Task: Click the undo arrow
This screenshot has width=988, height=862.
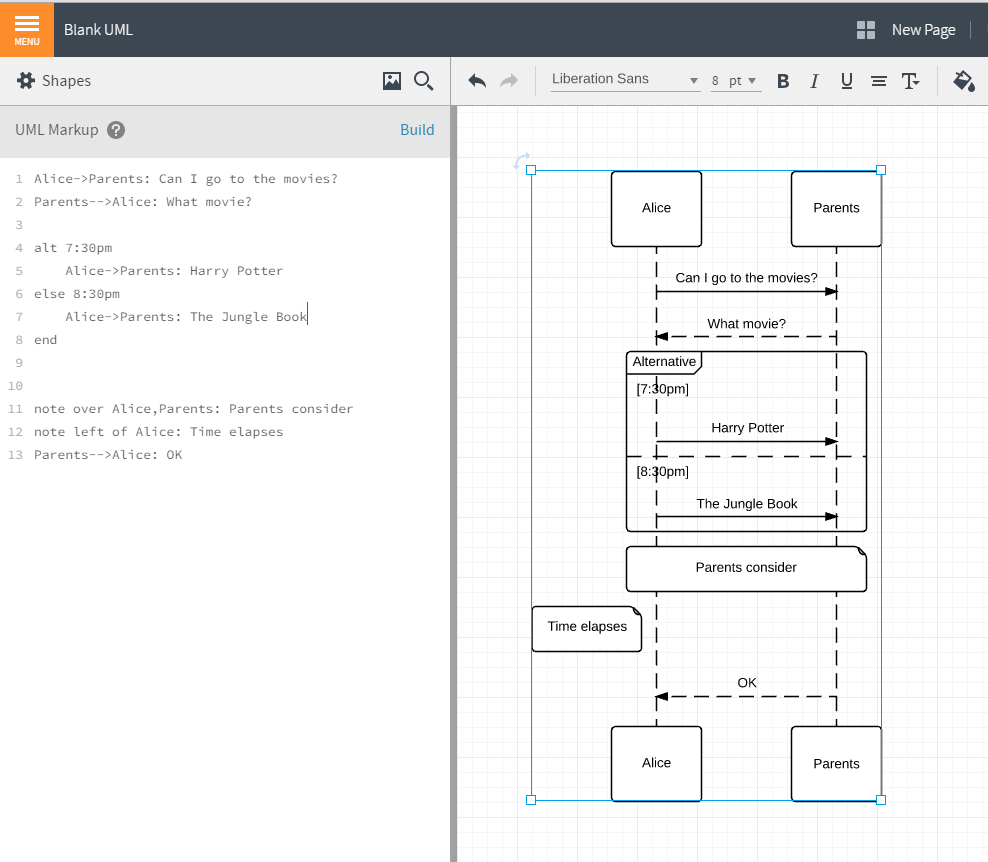Action: [x=477, y=81]
